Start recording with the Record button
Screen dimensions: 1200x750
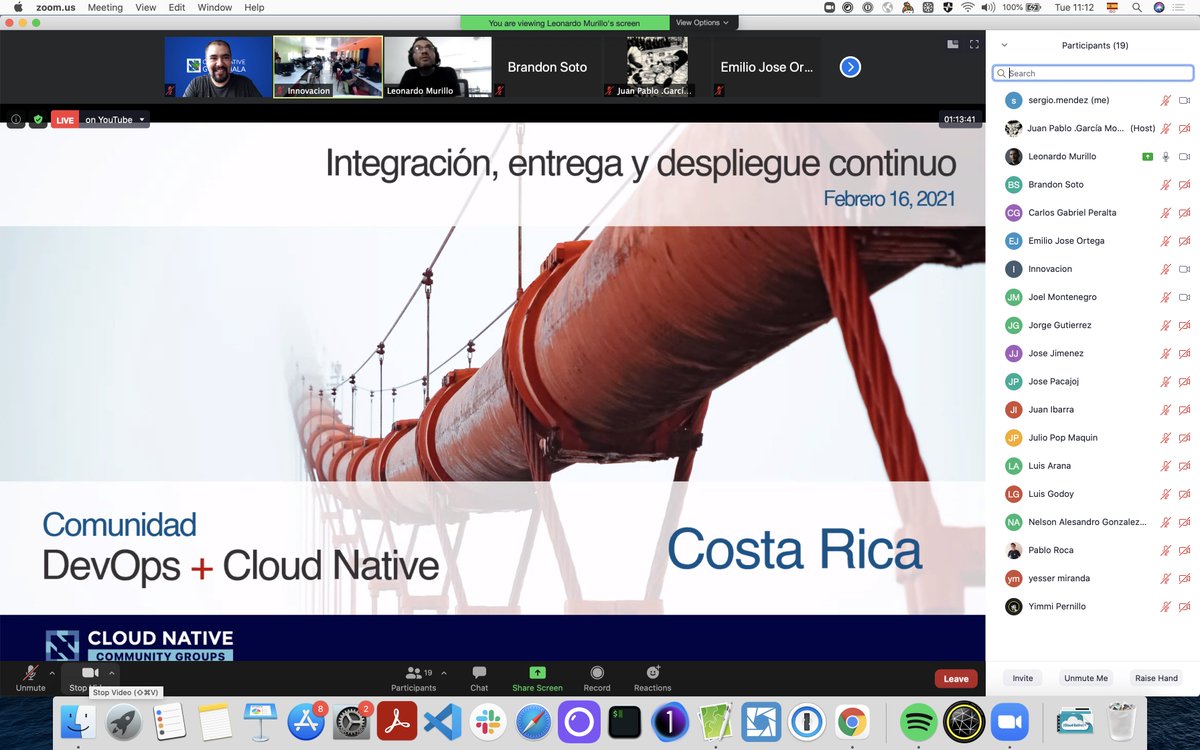coord(597,679)
